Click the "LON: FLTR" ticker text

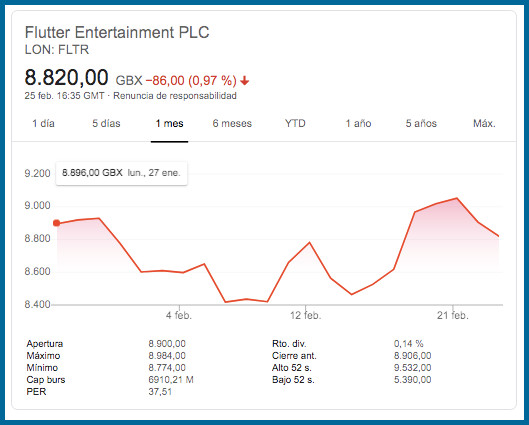[x=57, y=50]
